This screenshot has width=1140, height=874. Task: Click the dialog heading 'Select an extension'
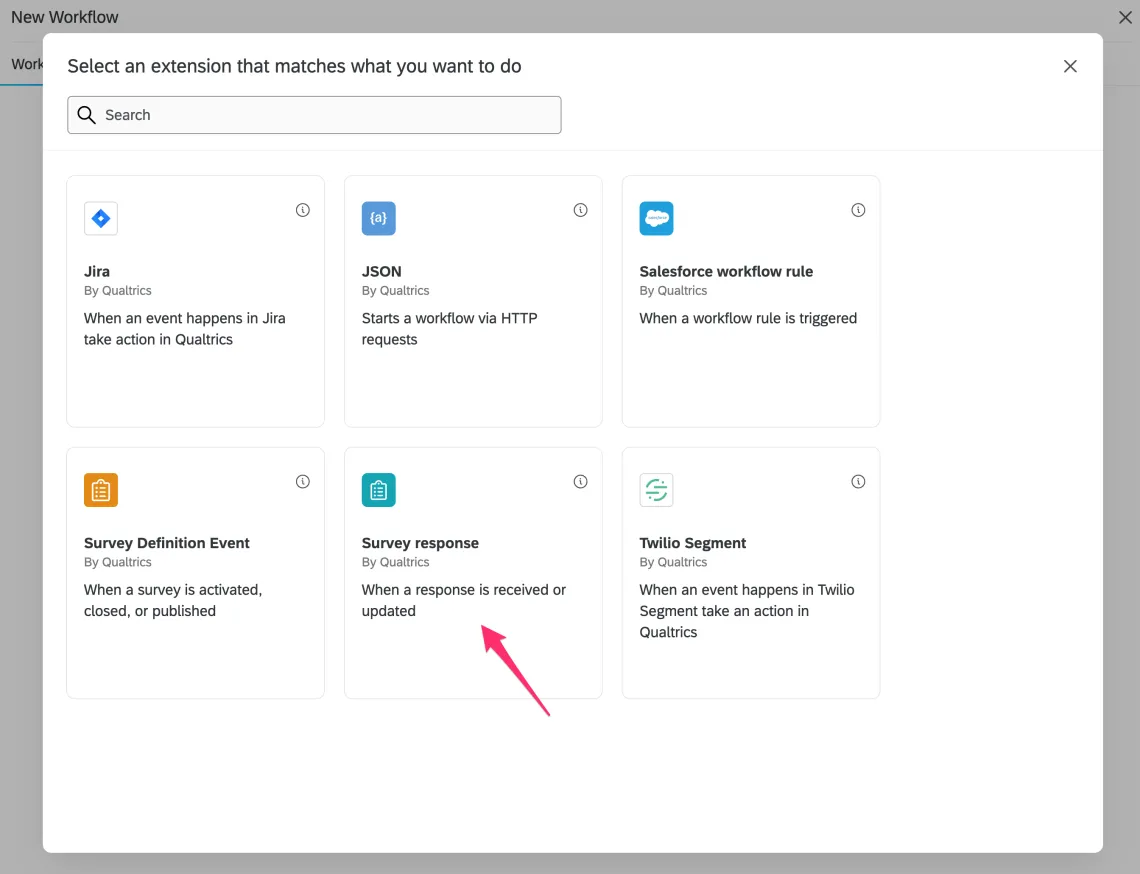[294, 66]
